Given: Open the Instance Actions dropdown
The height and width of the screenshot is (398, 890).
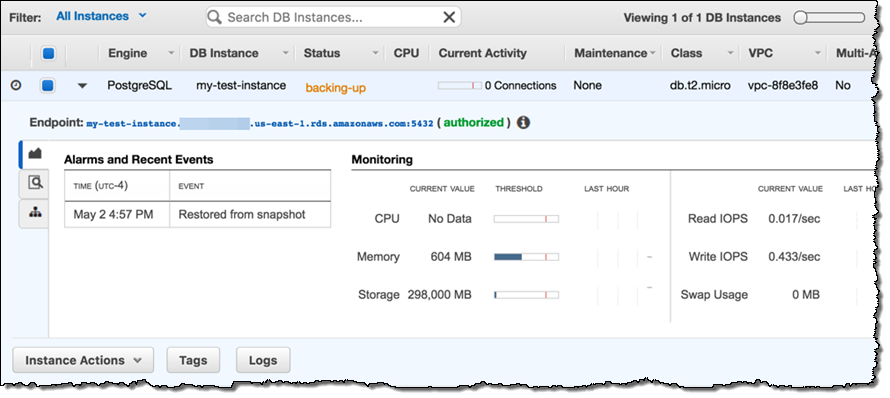Looking at the screenshot, I should (83, 361).
